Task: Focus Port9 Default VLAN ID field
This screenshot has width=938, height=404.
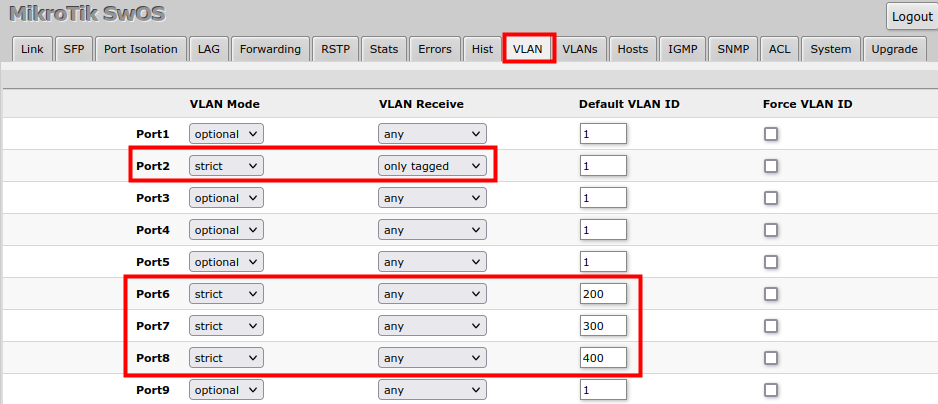Action: [603, 390]
